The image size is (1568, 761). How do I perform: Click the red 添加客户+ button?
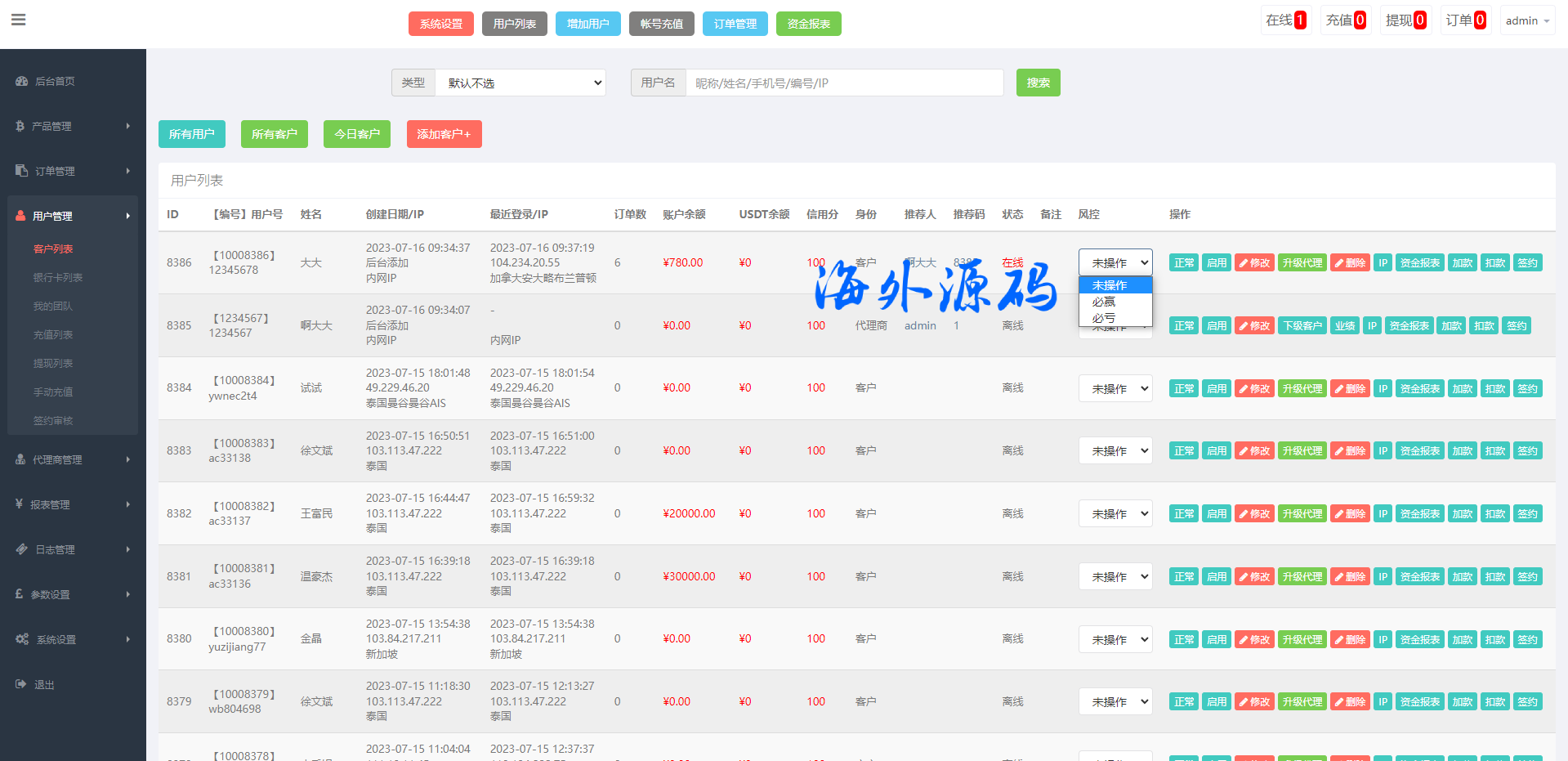[x=444, y=134]
